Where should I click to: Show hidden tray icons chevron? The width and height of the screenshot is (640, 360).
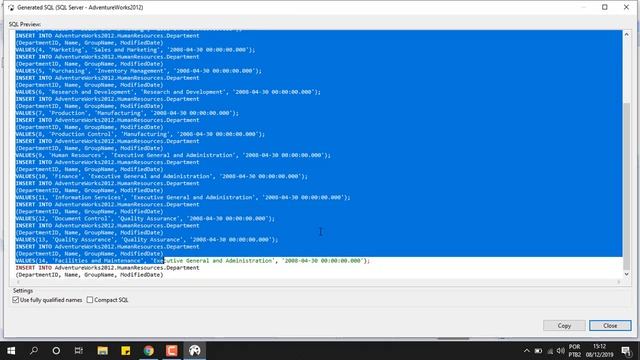point(527,351)
